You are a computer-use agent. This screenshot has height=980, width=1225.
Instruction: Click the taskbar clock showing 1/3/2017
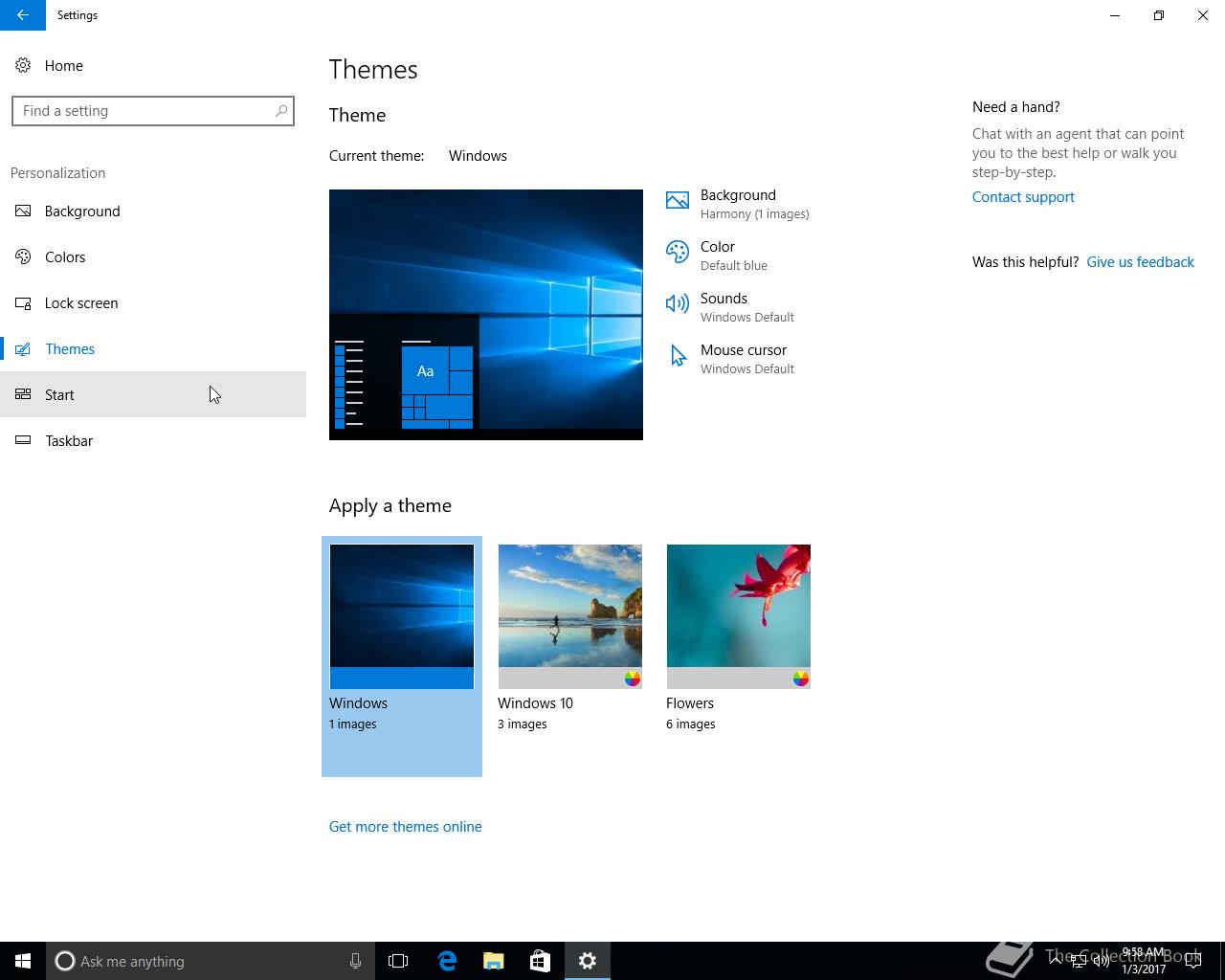pos(1144,961)
